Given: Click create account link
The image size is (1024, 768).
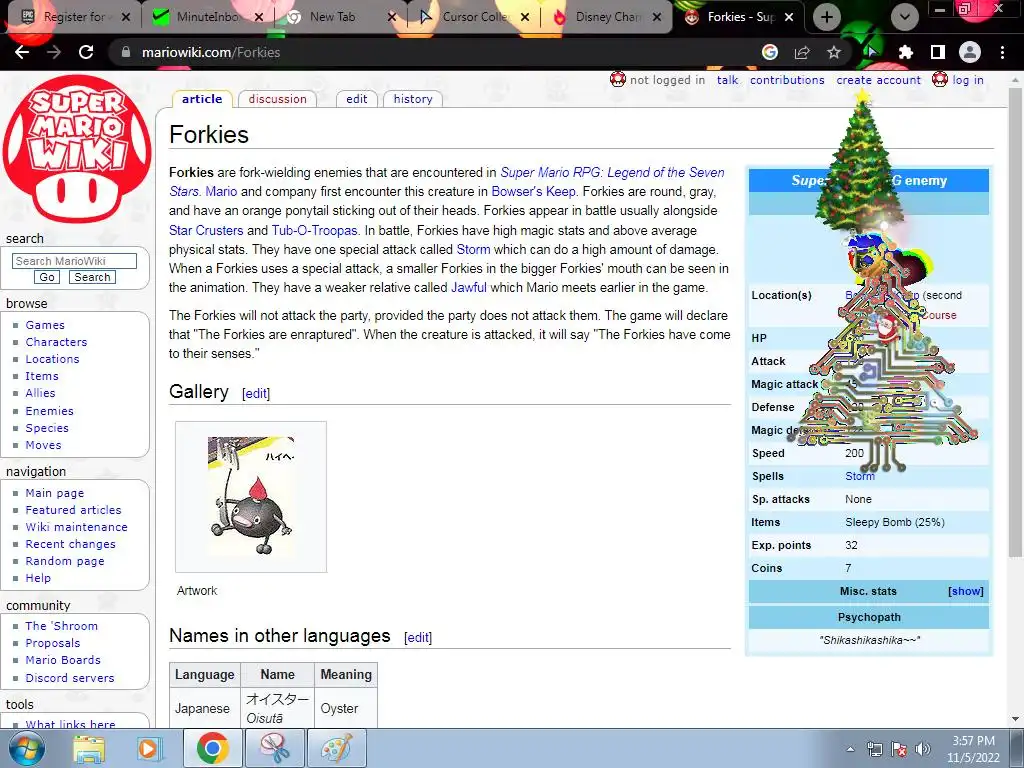Looking at the screenshot, I should [x=878, y=80].
